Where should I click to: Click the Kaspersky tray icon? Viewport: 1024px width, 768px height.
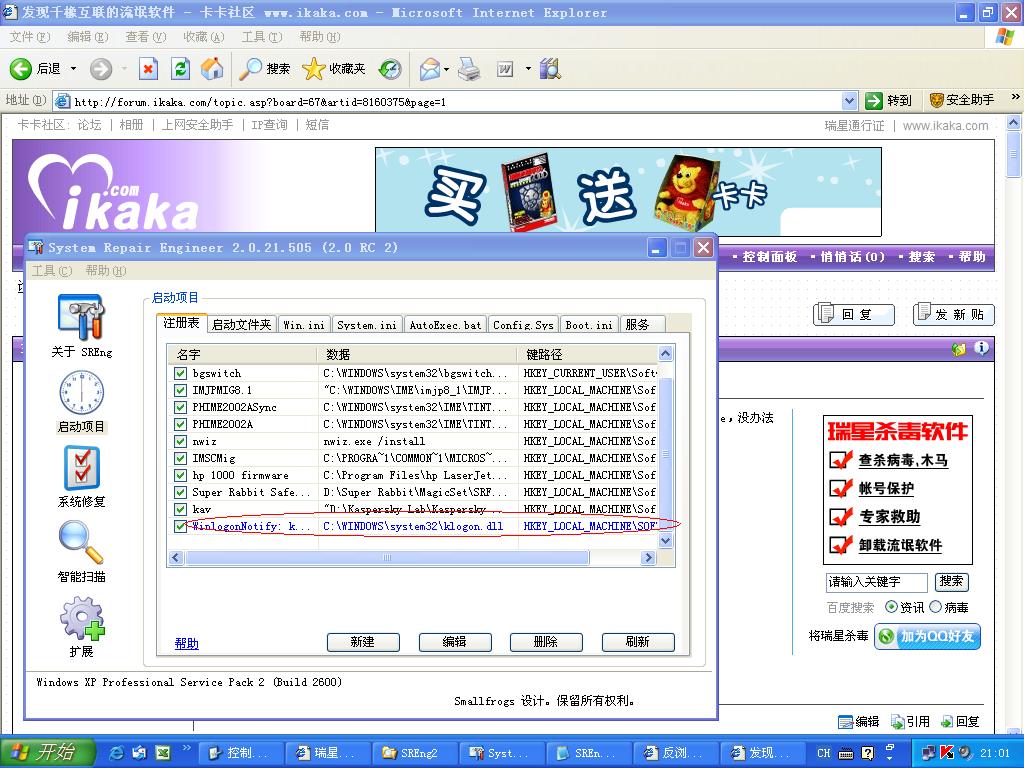[x=947, y=753]
